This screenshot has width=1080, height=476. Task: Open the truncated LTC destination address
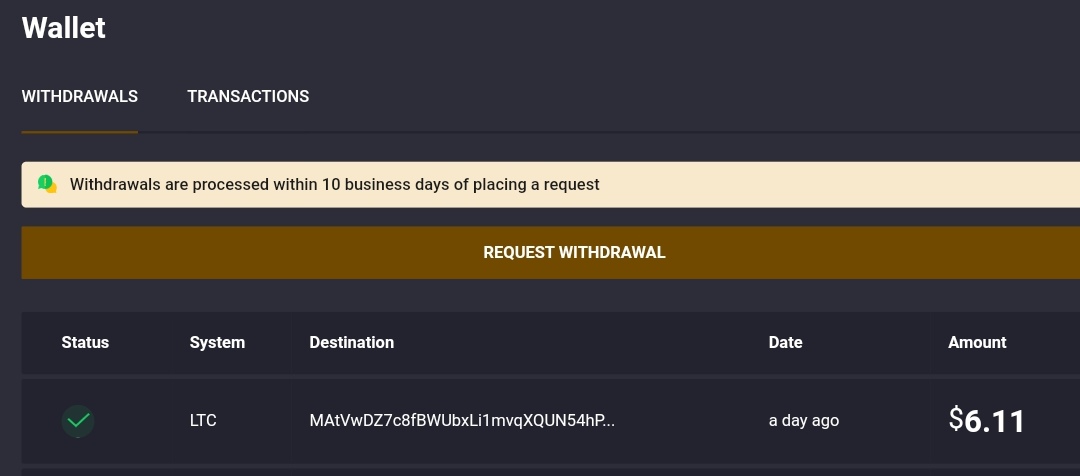461,420
